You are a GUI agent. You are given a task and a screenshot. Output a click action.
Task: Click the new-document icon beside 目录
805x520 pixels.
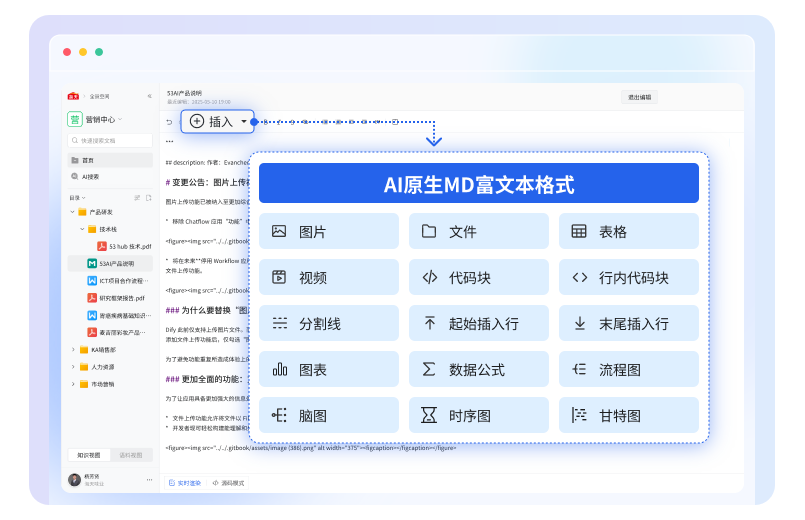tap(149, 198)
